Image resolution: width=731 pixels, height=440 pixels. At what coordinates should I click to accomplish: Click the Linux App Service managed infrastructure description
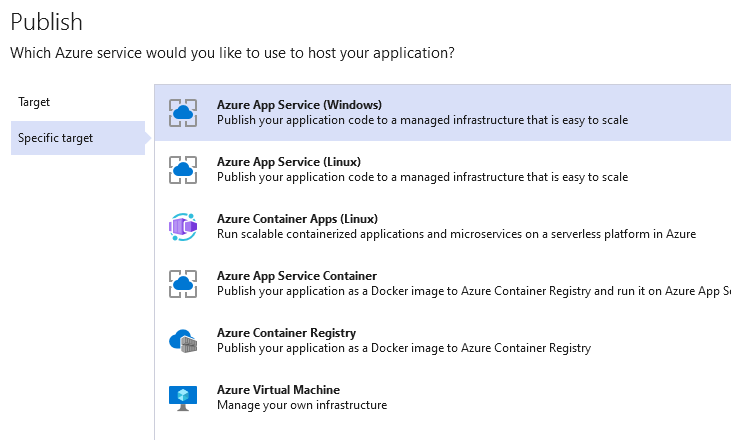pos(422,177)
